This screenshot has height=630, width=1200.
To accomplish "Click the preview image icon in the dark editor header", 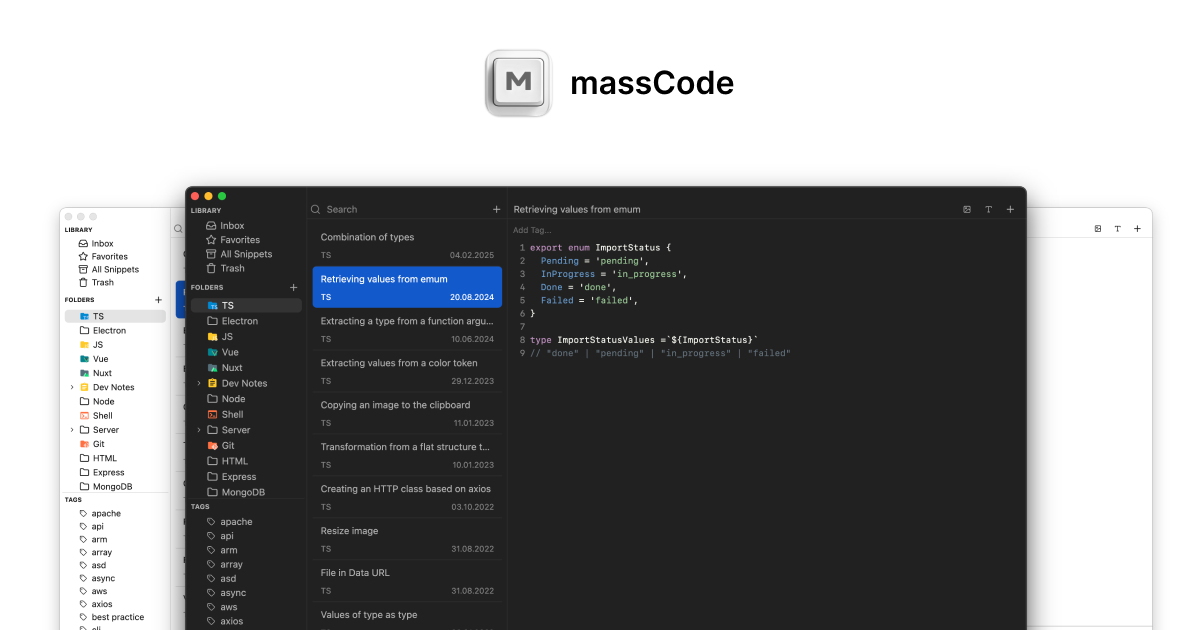I will pyautogui.click(x=967, y=209).
